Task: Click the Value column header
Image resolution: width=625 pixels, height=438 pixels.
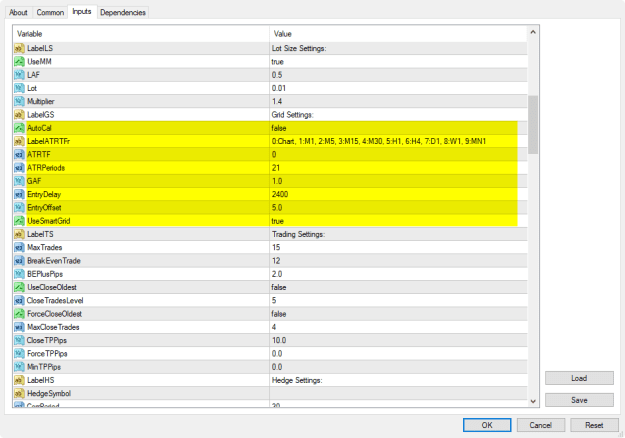Action: coord(398,34)
